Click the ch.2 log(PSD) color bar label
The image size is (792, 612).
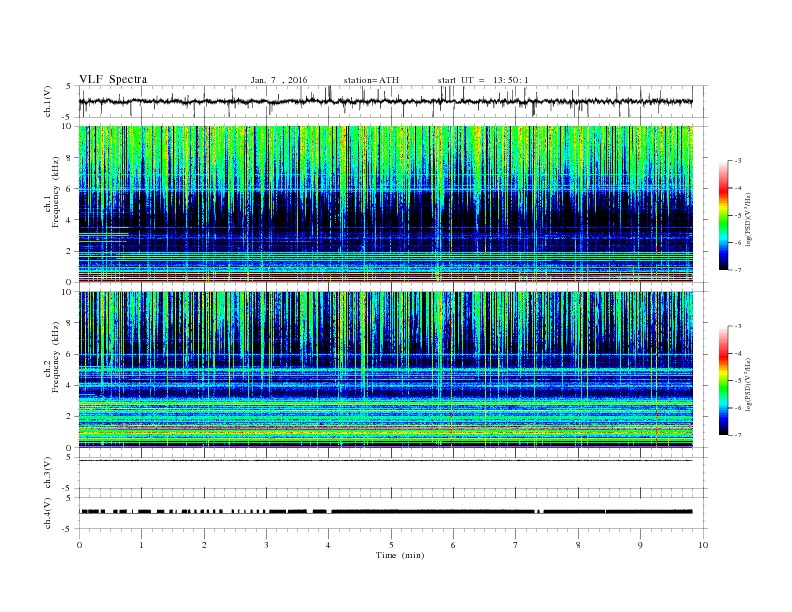(x=749, y=385)
